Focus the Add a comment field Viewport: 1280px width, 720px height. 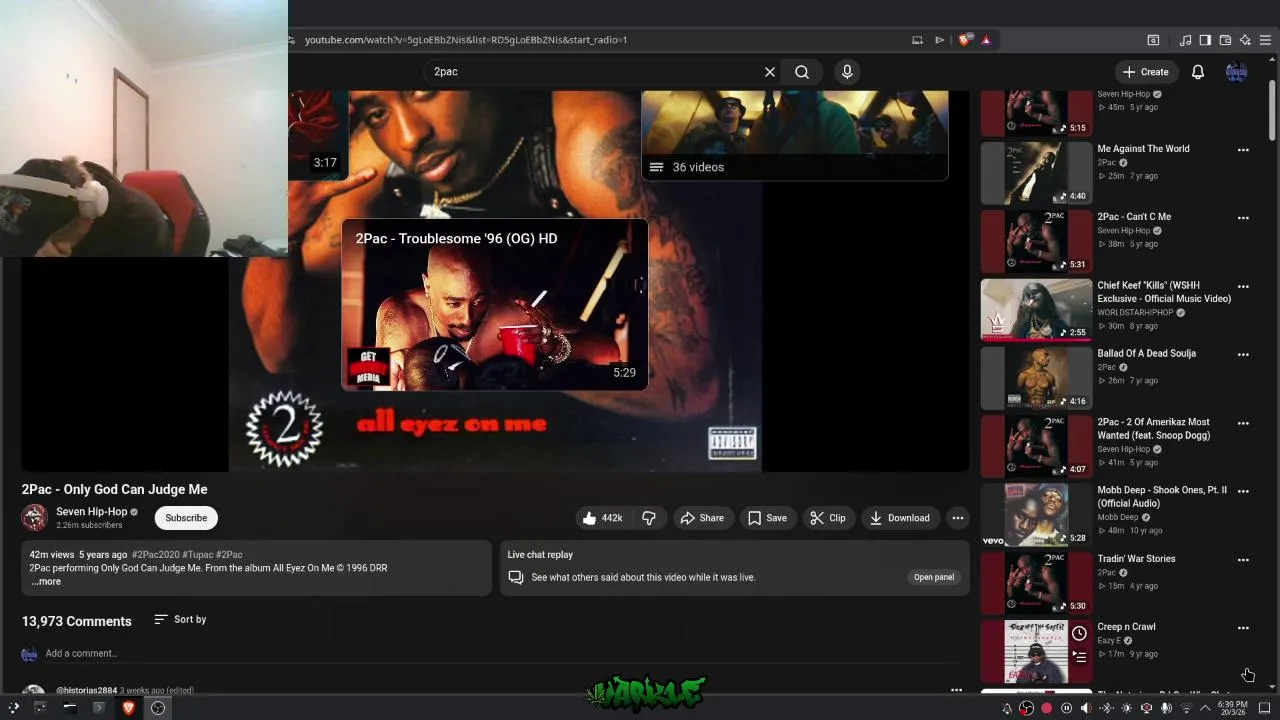click(500, 654)
